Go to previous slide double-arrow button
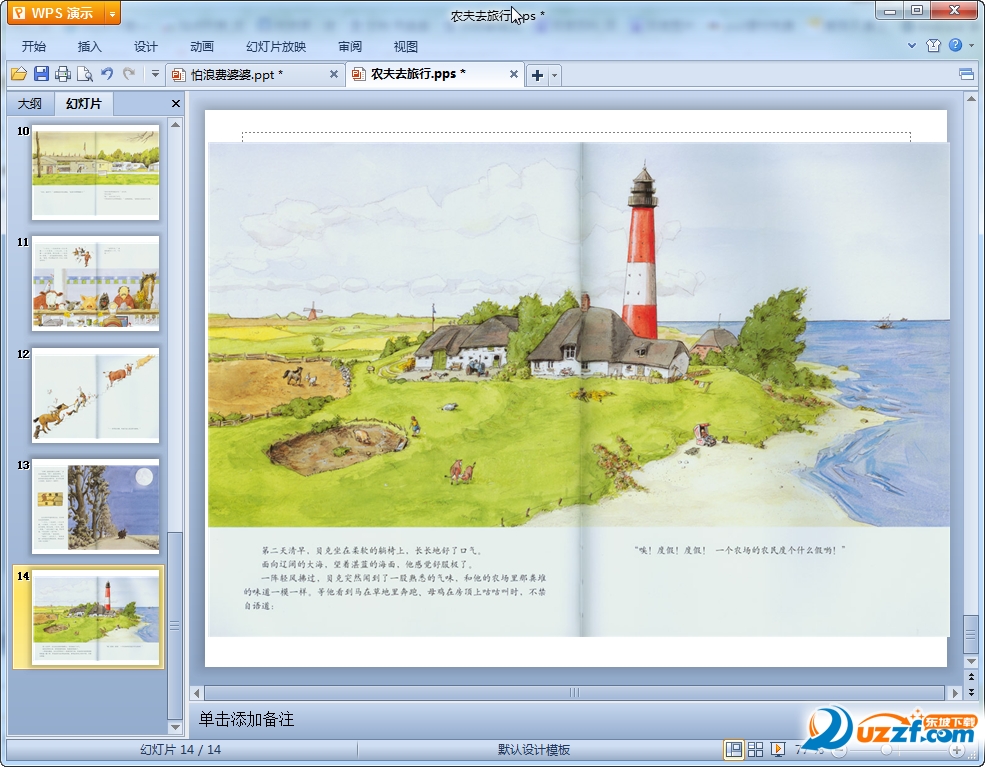The height and width of the screenshot is (767, 985). click(x=971, y=677)
